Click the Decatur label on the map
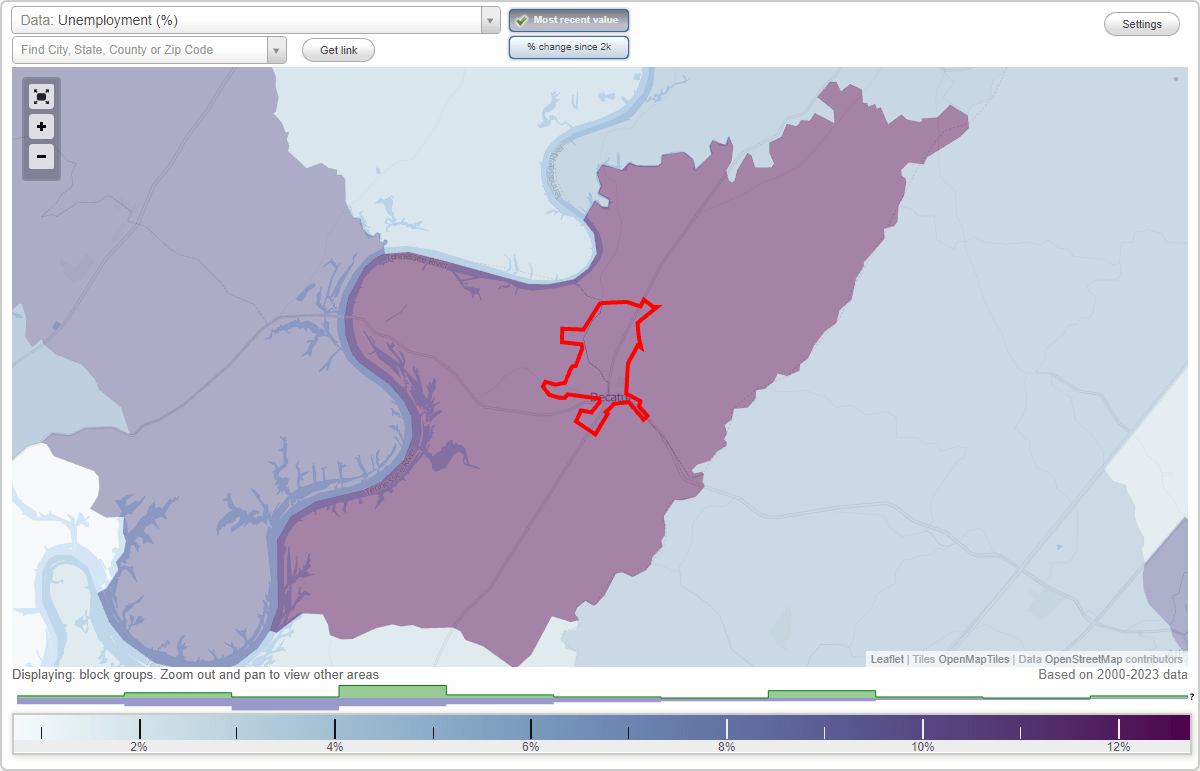Image resolution: width=1200 pixels, height=771 pixels. (611, 397)
